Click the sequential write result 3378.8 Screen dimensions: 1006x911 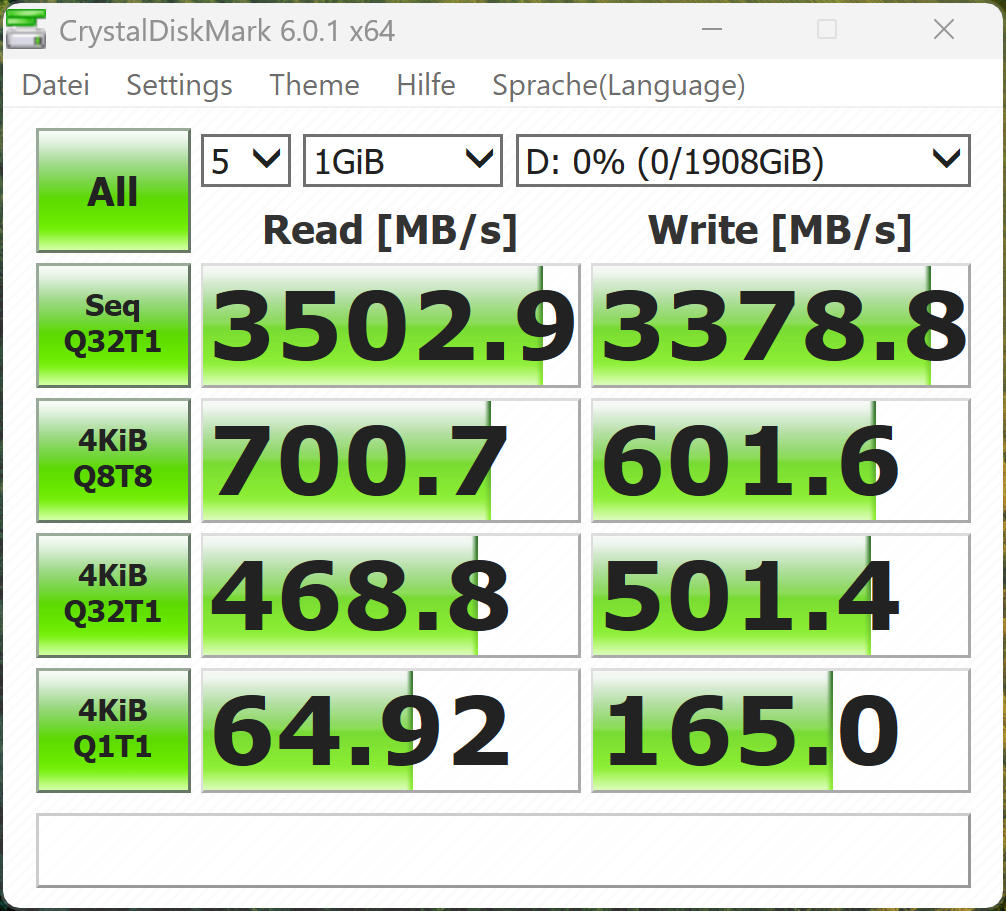(x=780, y=325)
